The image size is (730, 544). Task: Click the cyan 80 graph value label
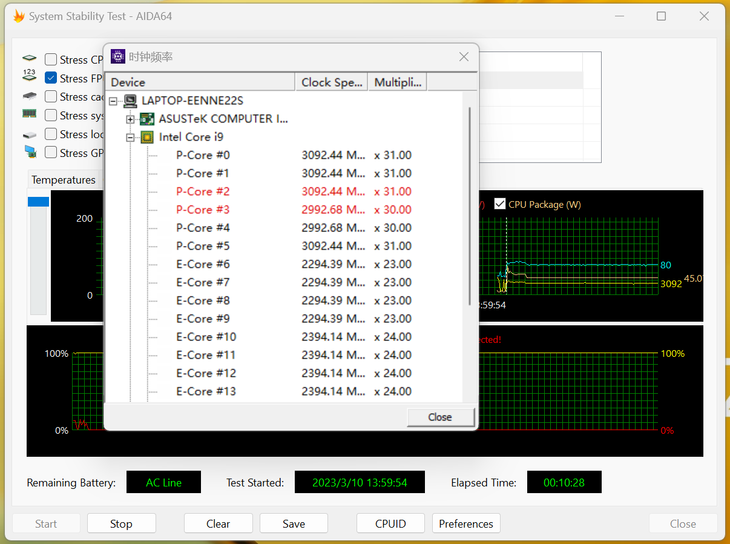[666, 265]
